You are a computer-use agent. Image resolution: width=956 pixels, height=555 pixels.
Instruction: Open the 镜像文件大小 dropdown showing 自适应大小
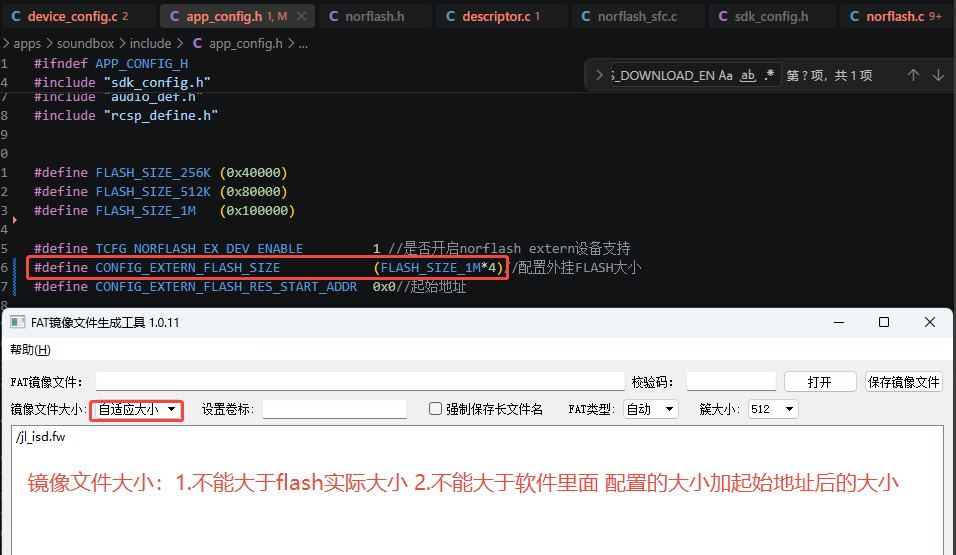(x=137, y=409)
